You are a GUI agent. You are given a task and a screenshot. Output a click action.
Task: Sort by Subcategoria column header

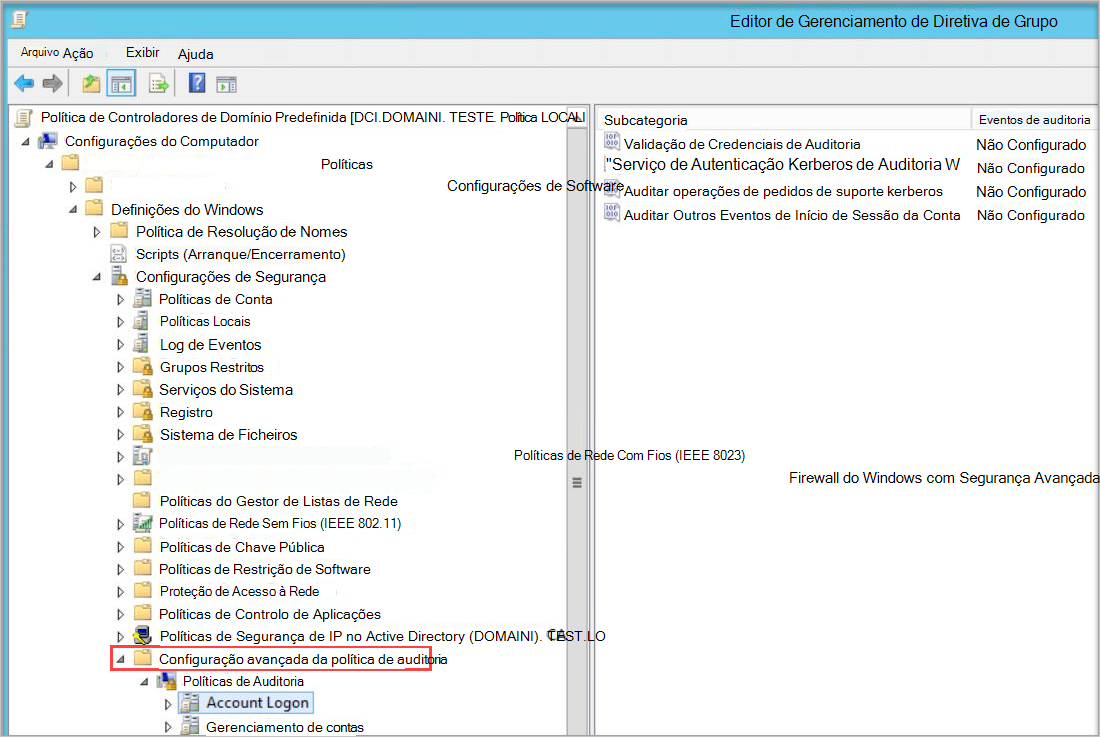783,120
